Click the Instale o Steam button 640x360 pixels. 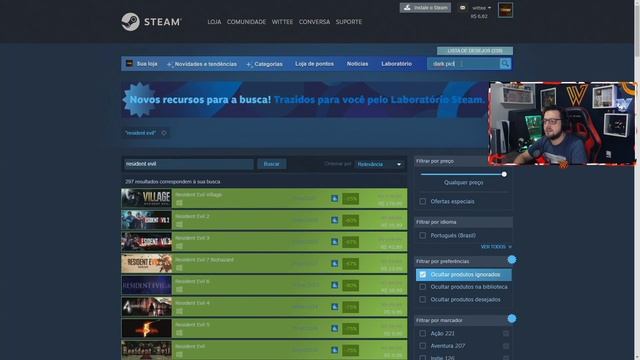click(x=425, y=8)
